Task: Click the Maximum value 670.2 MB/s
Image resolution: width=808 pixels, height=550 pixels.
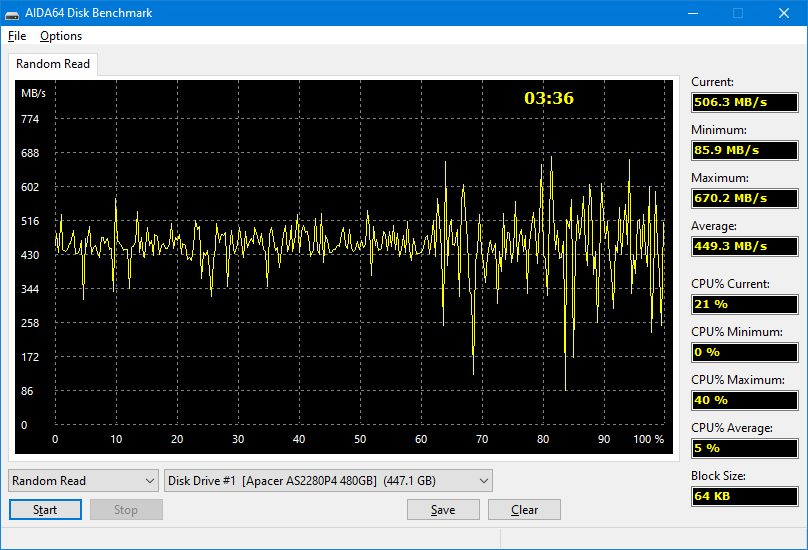Action: click(745, 198)
